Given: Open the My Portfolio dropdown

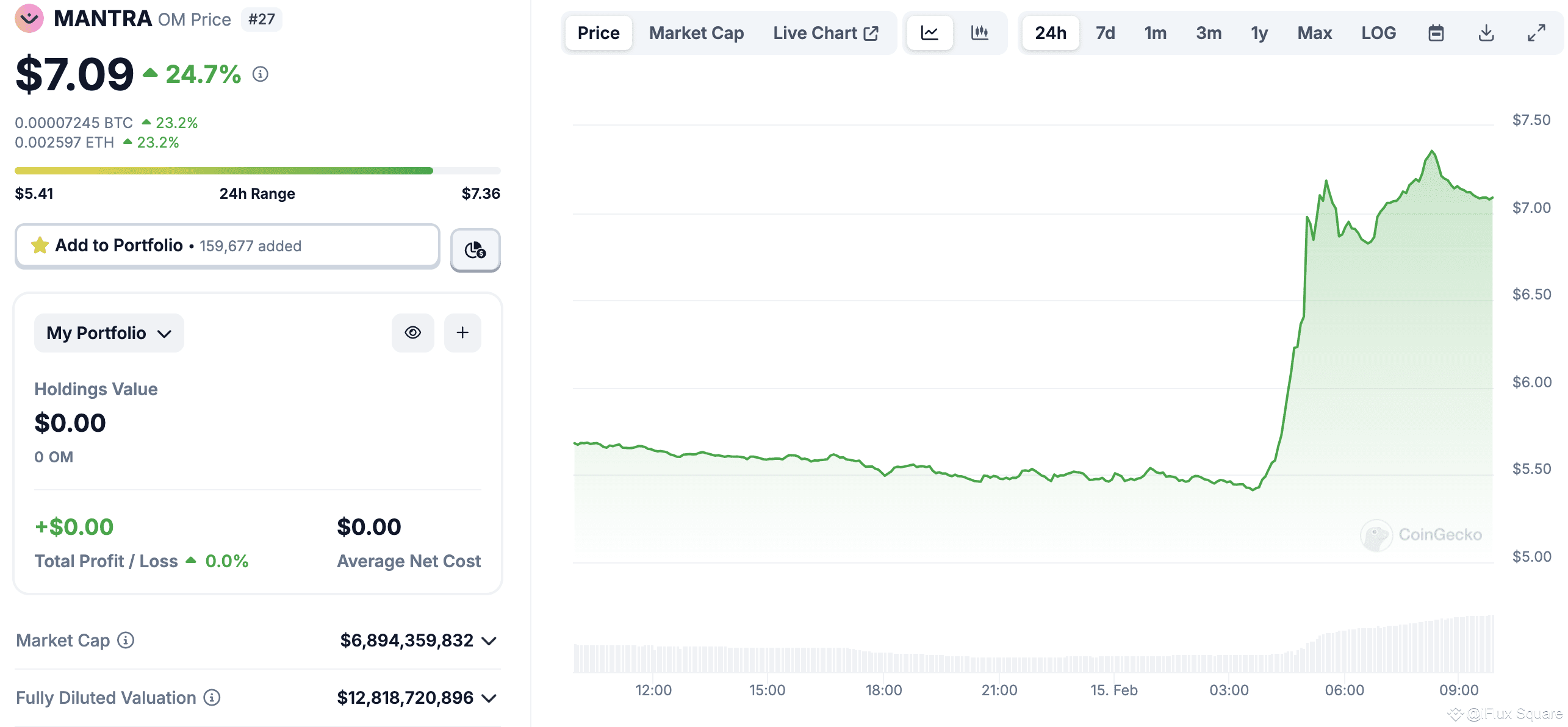Looking at the screenshot, I should click(109, 332).
